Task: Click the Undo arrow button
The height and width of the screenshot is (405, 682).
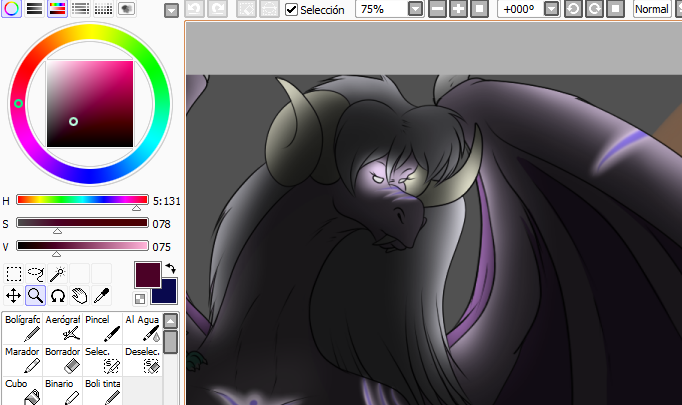Action: point(194,9)
